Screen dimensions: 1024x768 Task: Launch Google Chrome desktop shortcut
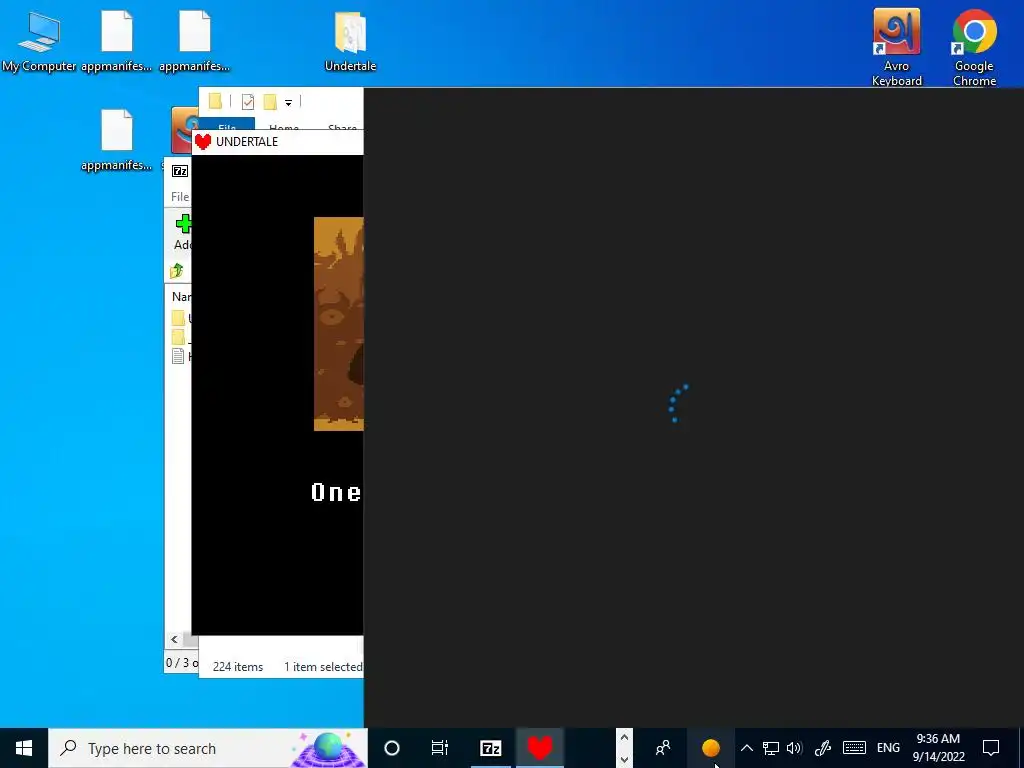point(974,47)
